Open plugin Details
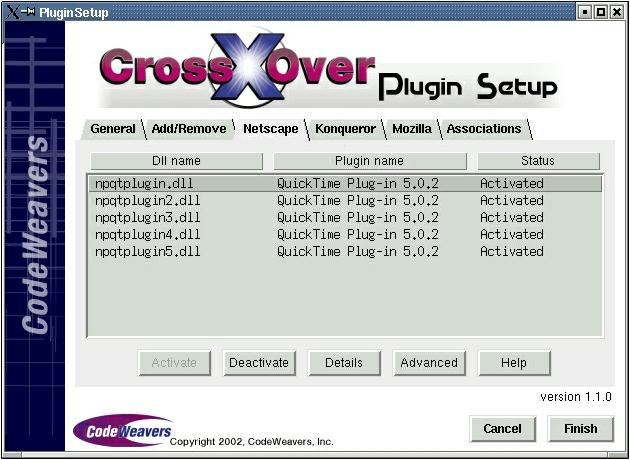Image resolution: width=630 pixels, height=460 pixels. [x=344, y=363]
